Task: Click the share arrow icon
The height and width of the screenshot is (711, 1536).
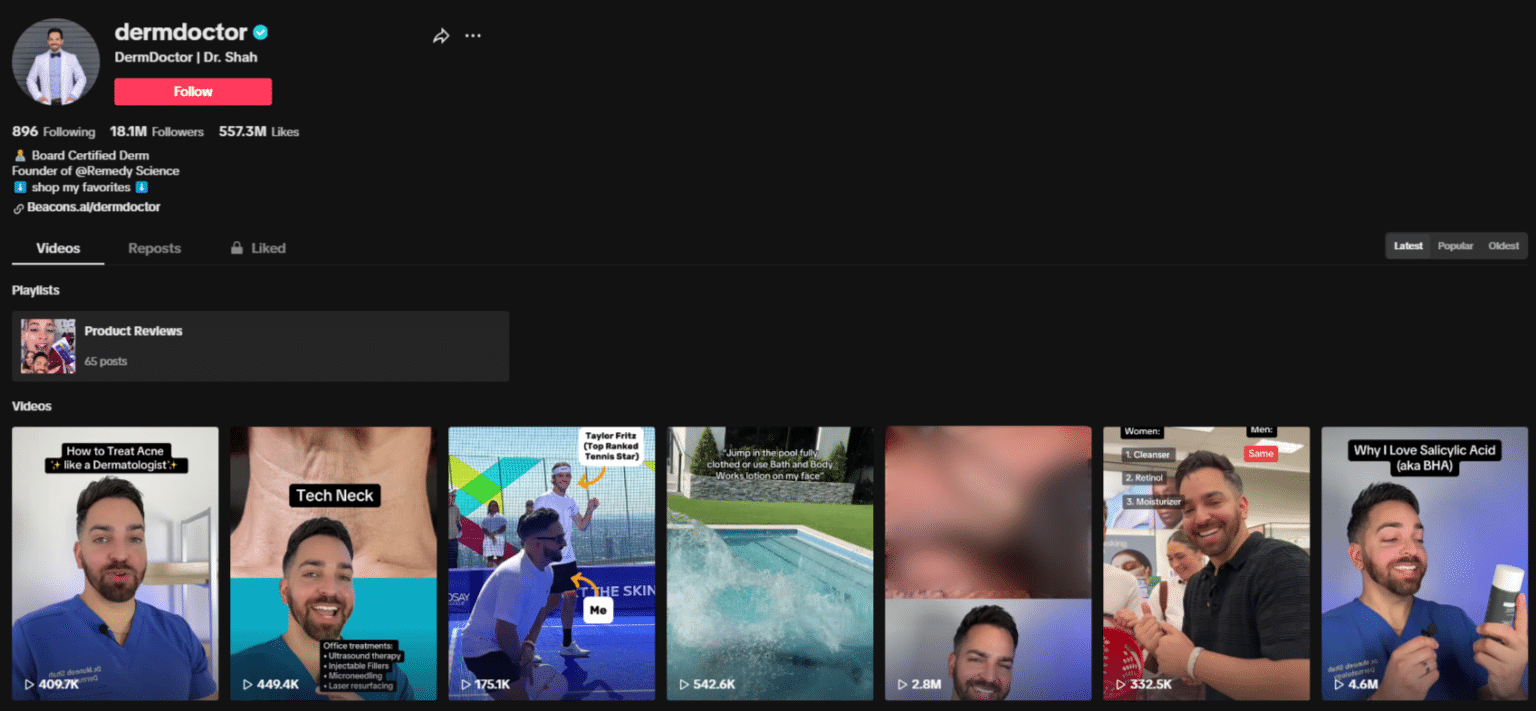Action: point(441,36)
